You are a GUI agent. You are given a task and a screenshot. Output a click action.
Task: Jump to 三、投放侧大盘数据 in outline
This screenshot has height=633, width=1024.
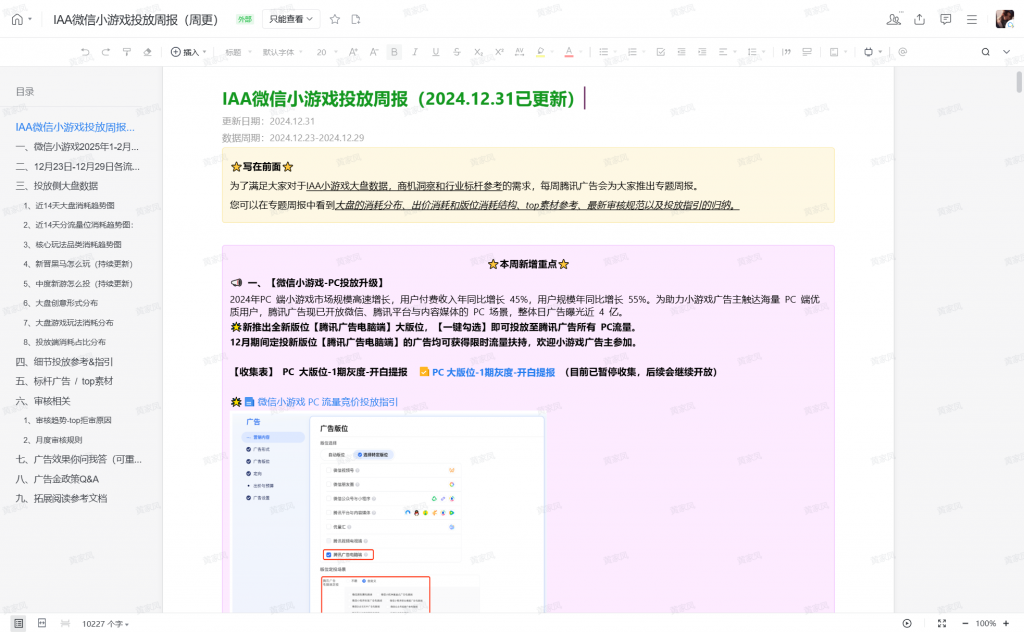(x=57, y=186)
